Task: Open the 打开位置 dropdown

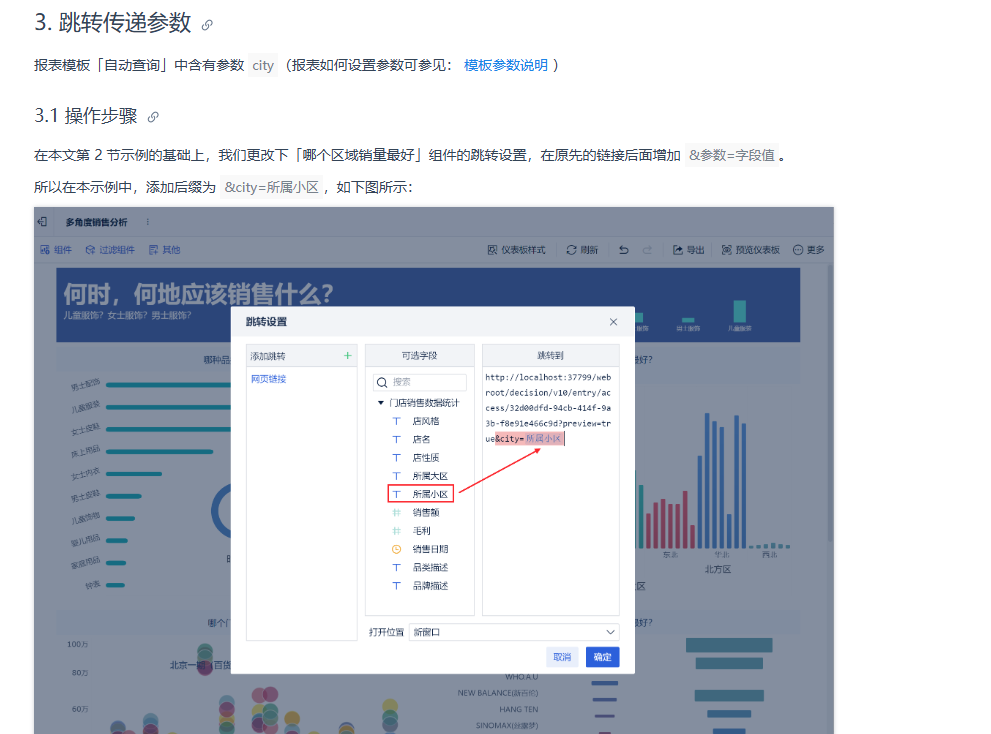Action: click(514, 632)
